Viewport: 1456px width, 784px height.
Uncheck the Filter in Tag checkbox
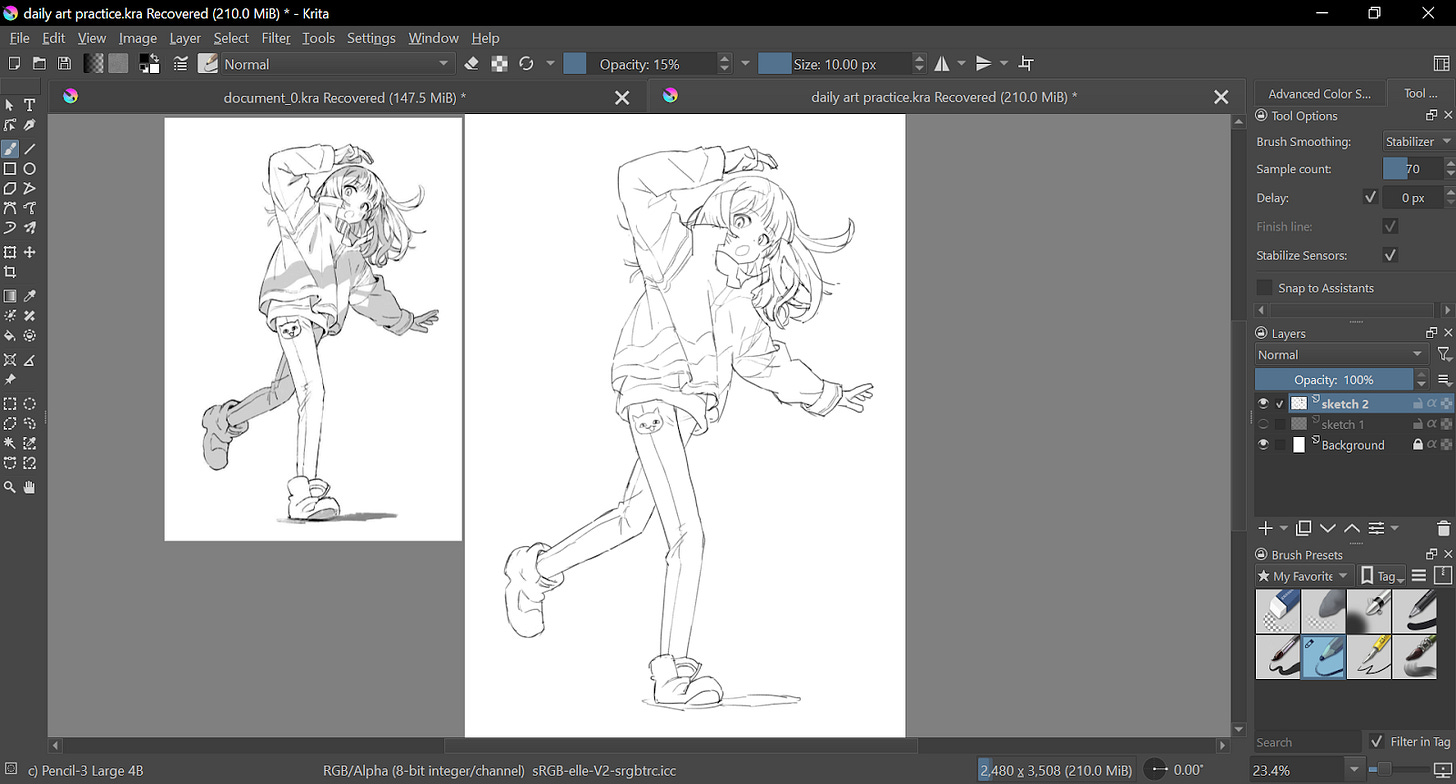[1376, 741]
